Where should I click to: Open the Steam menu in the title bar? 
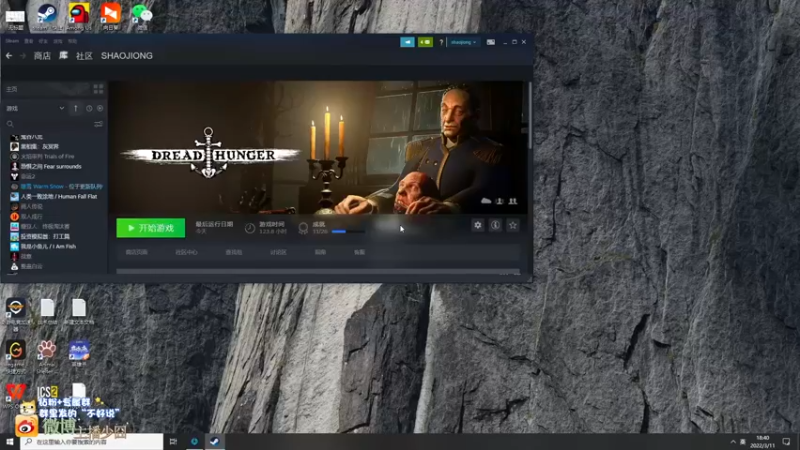[x=12, y=41]
